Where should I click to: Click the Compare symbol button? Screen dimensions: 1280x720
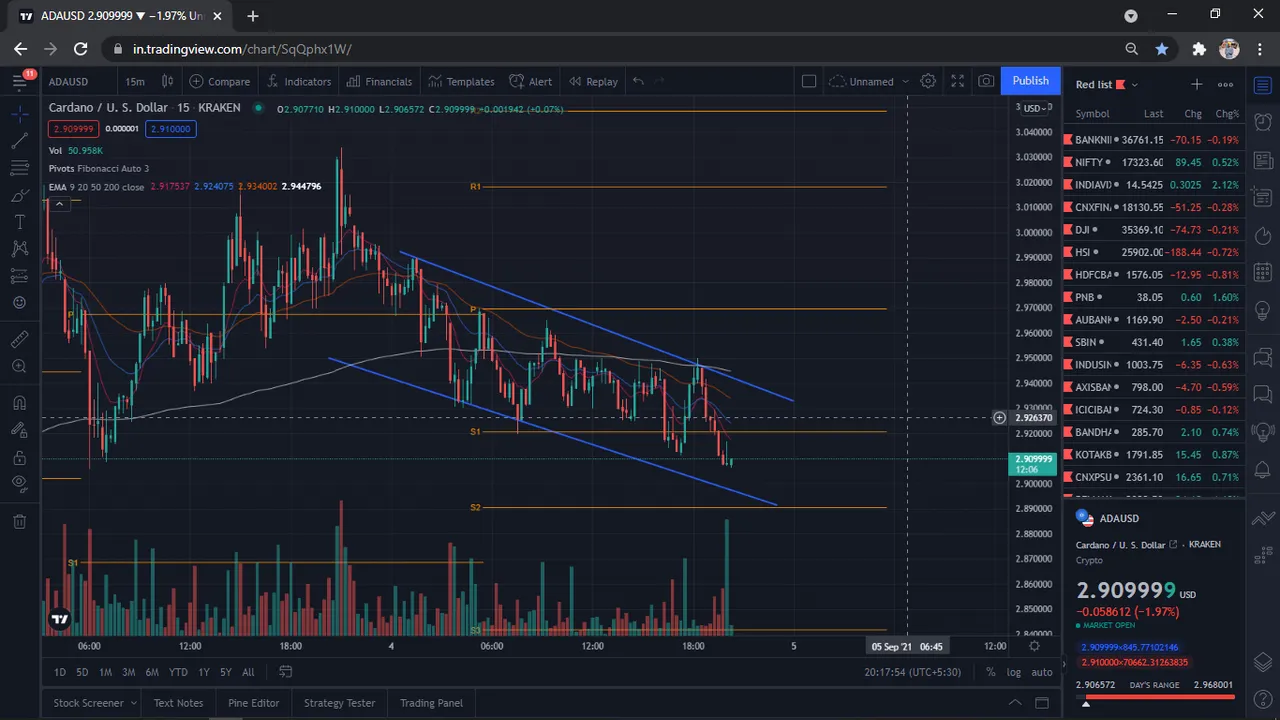tap(220, 81)
